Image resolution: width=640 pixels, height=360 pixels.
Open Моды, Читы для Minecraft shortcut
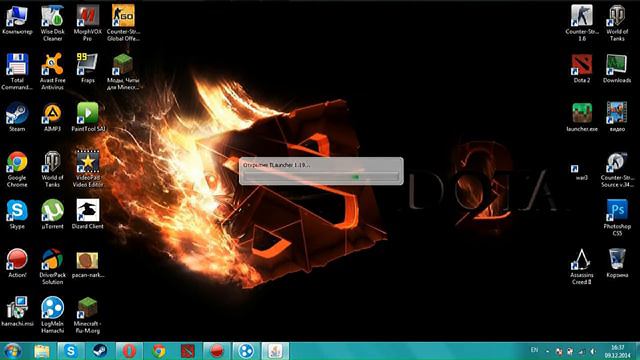click(x=123, y=71)
